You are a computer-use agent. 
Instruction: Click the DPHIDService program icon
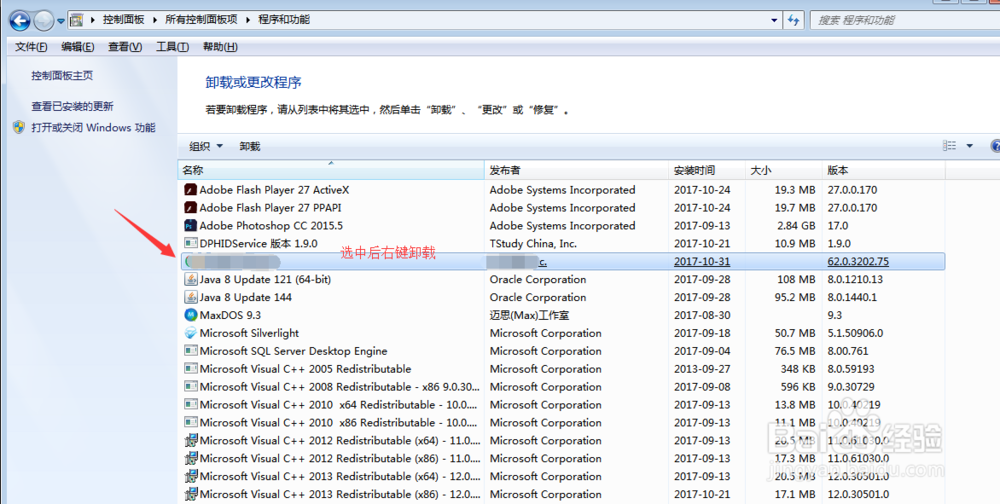190,243
